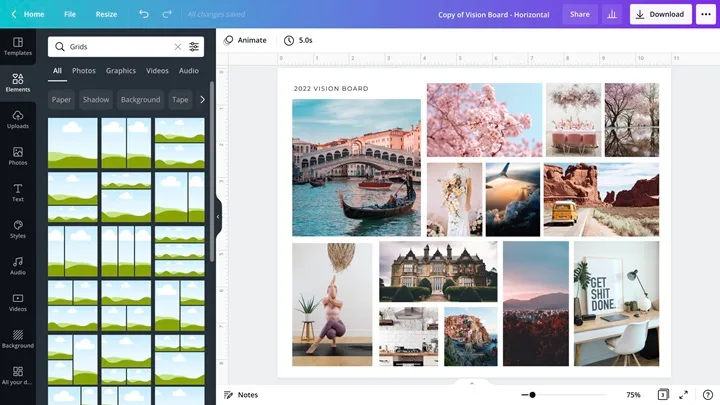Select the Photos results tab
The height and width of the screenshot is (405, 720).
(x=84, y=71)
